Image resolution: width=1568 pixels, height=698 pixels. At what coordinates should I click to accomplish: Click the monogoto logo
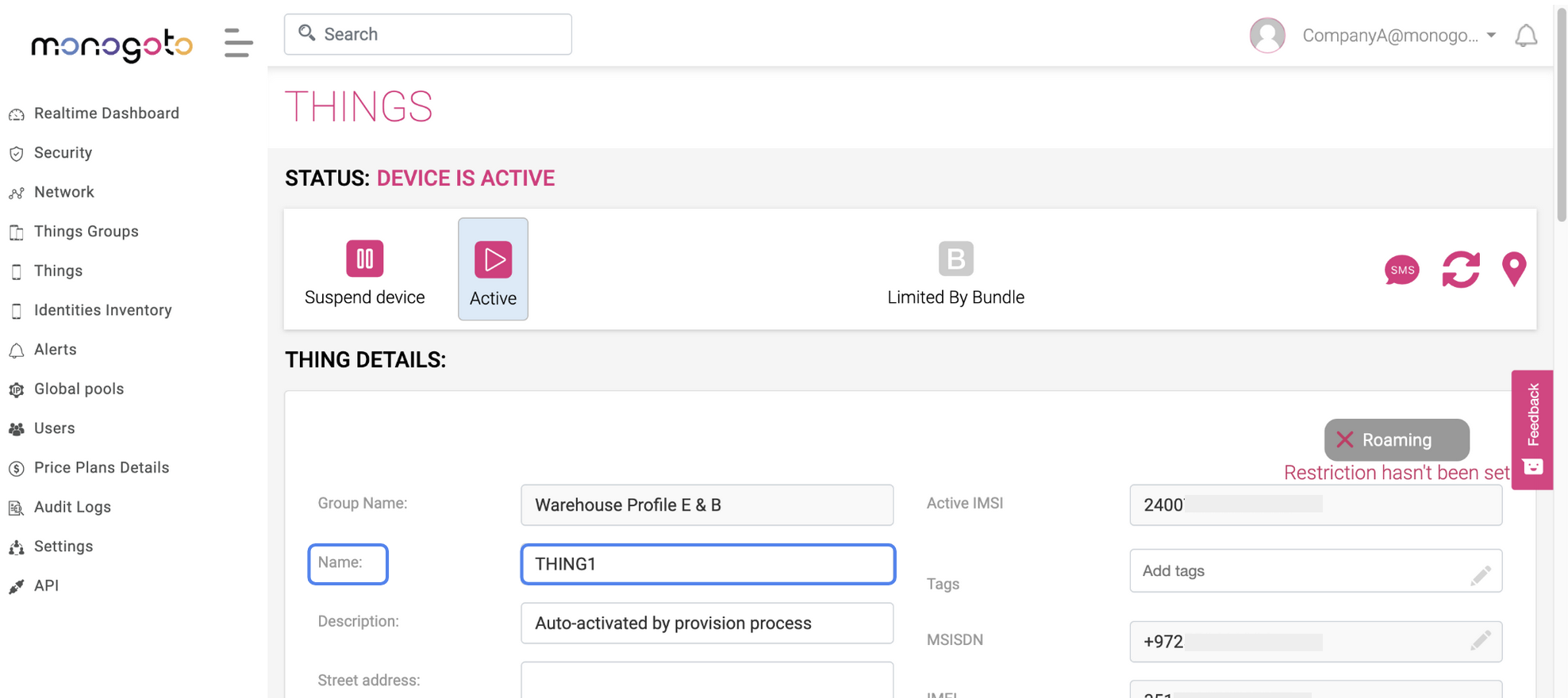tap(112, 44)
